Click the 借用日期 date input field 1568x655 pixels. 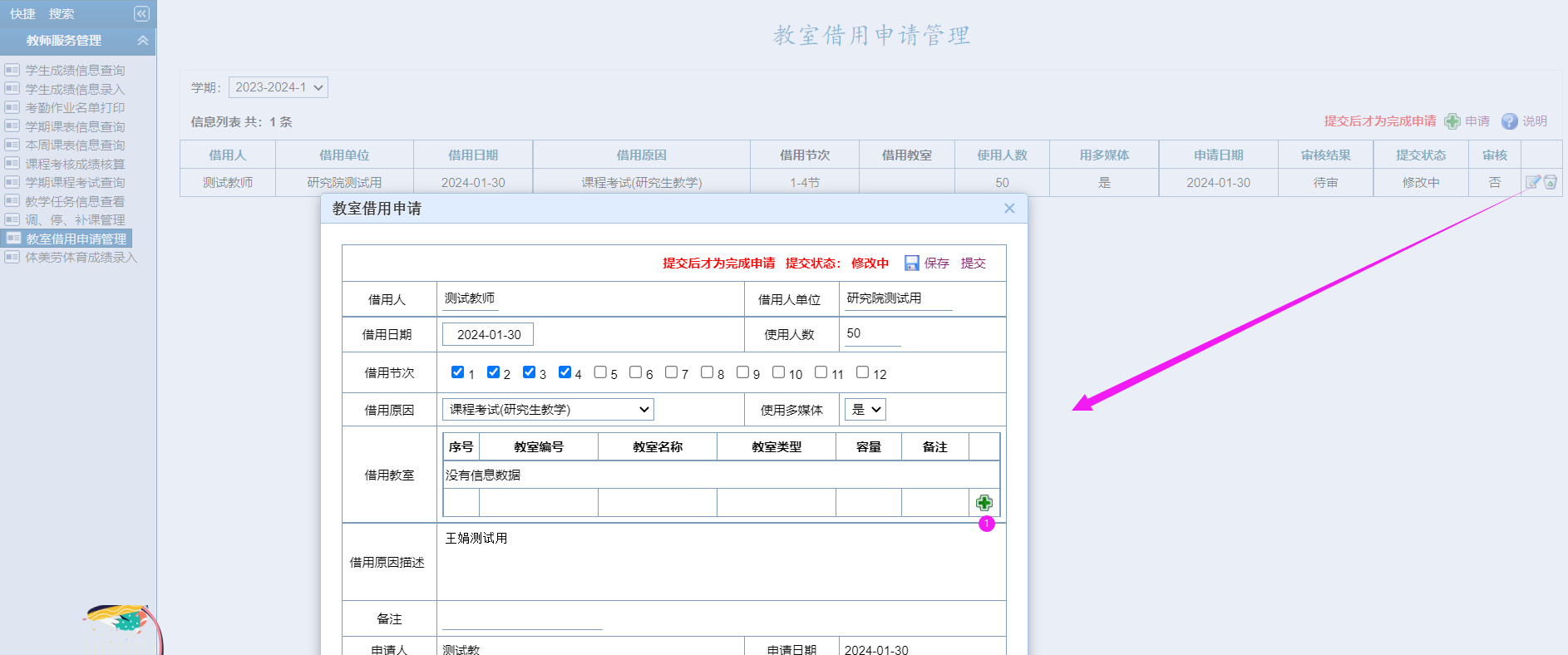[x=488, y=335]
